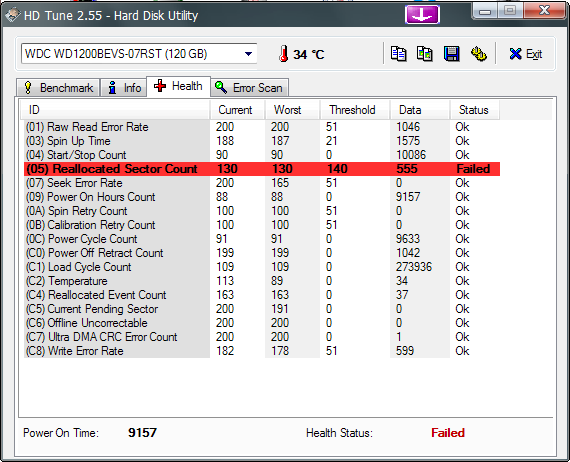Click the floppy disk save icon
This screenshot has height=462, width=570.
tap(451, 54)
